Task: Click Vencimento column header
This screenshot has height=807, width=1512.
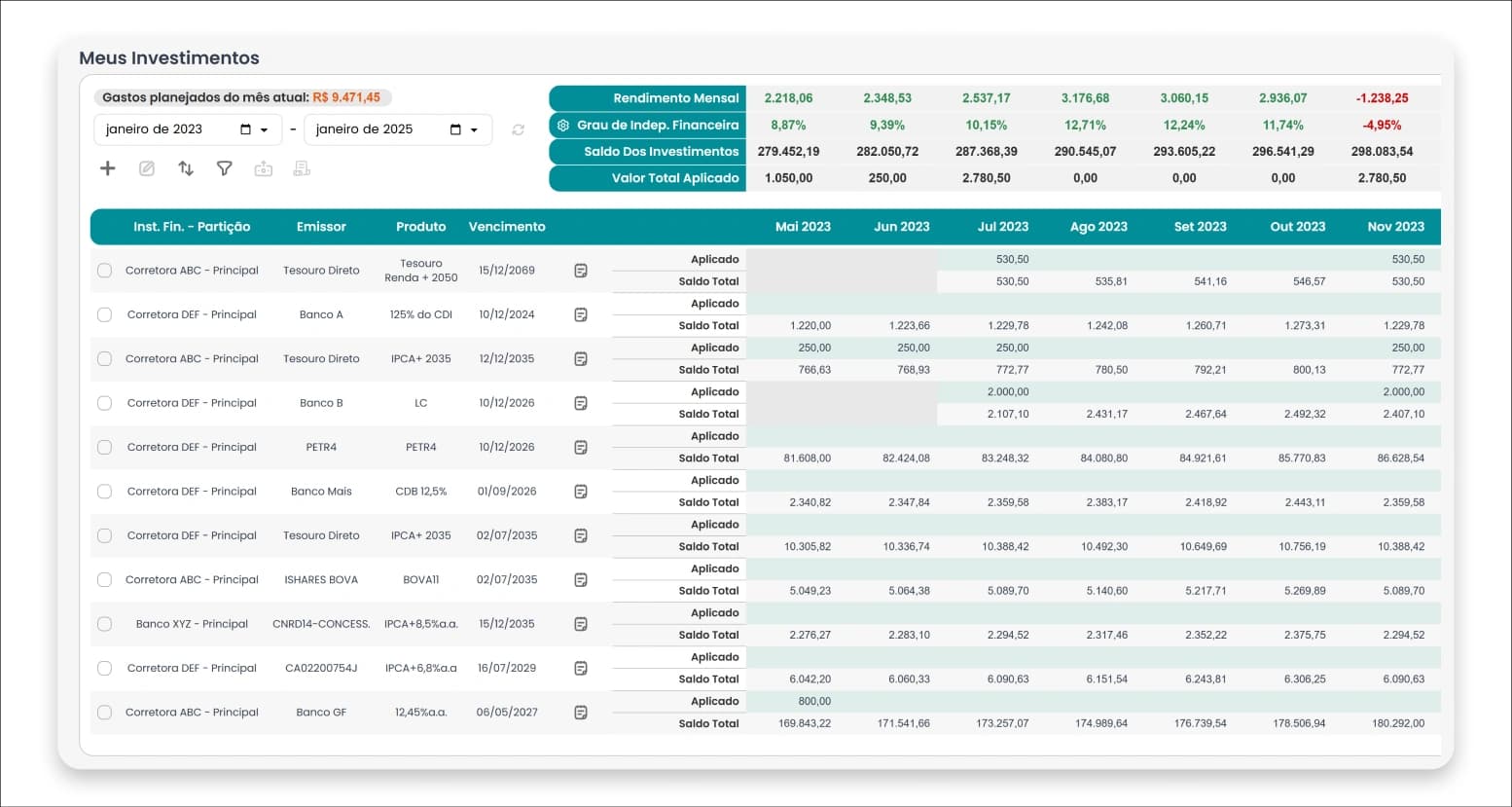Action: [x=507, y=227]
